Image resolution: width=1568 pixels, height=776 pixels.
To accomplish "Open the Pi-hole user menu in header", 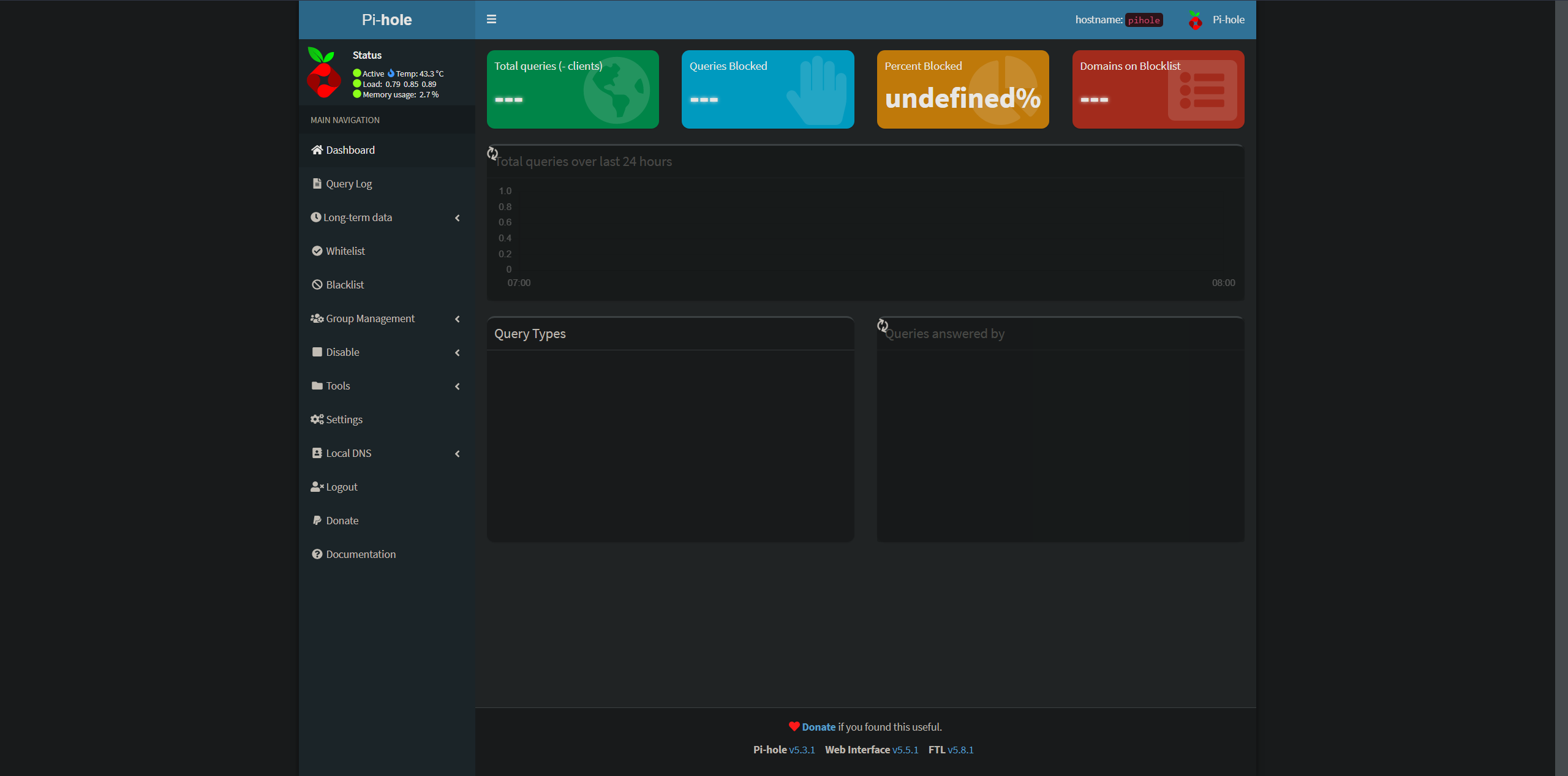I will (x=1216, y=20).
